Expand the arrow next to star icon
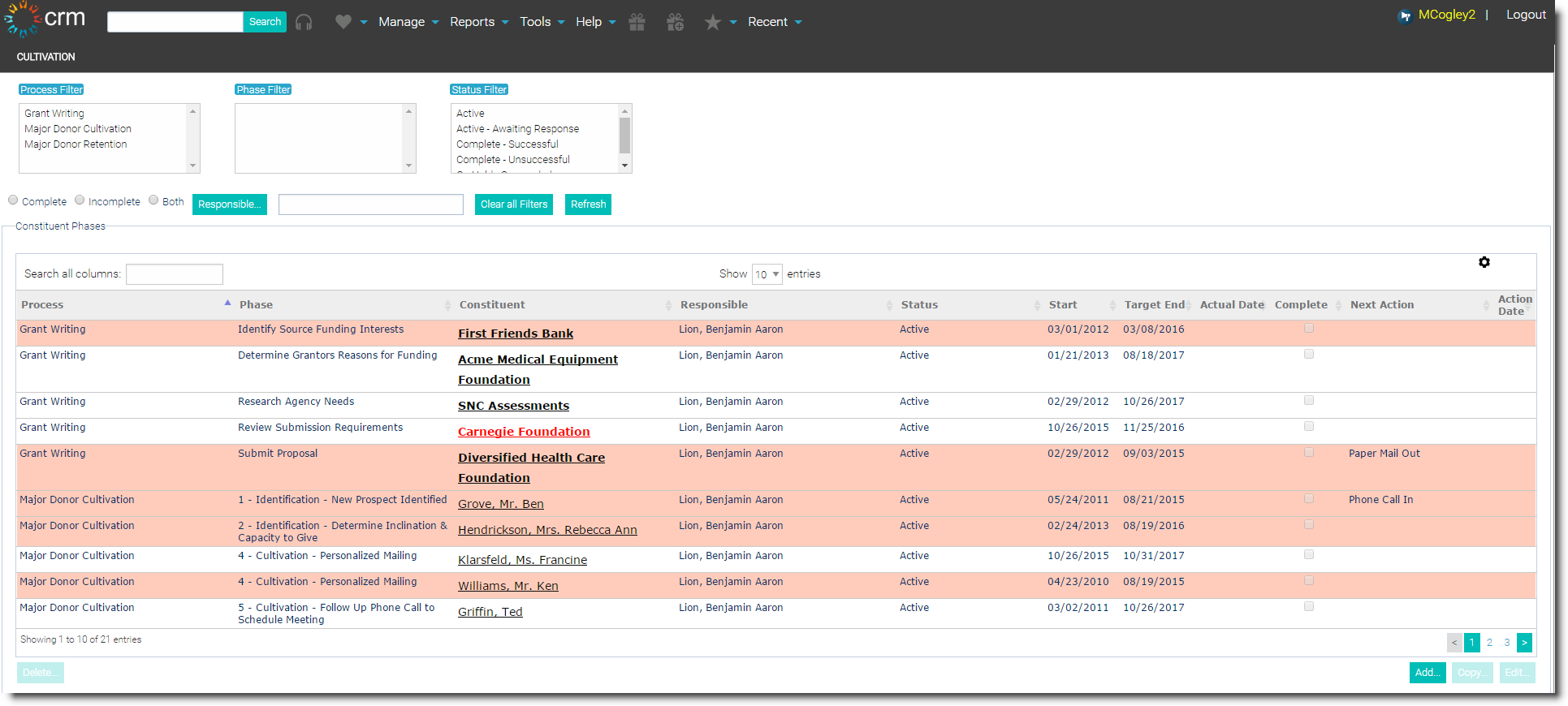 coord(733,22)
